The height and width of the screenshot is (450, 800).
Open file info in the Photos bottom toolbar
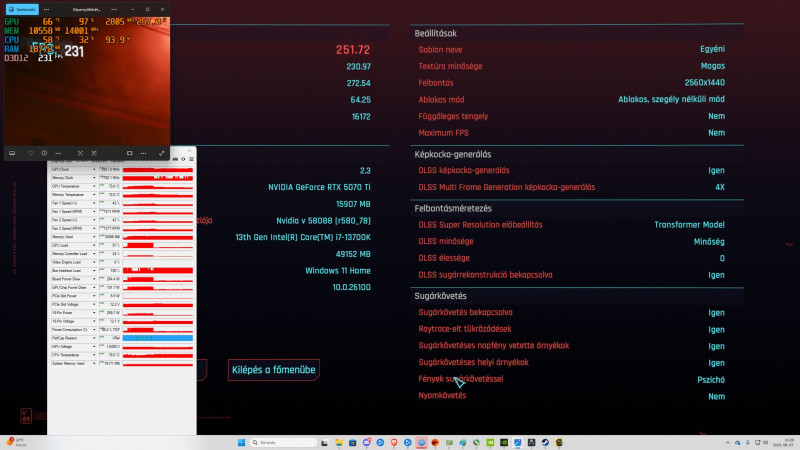click(x=44, y=153)
